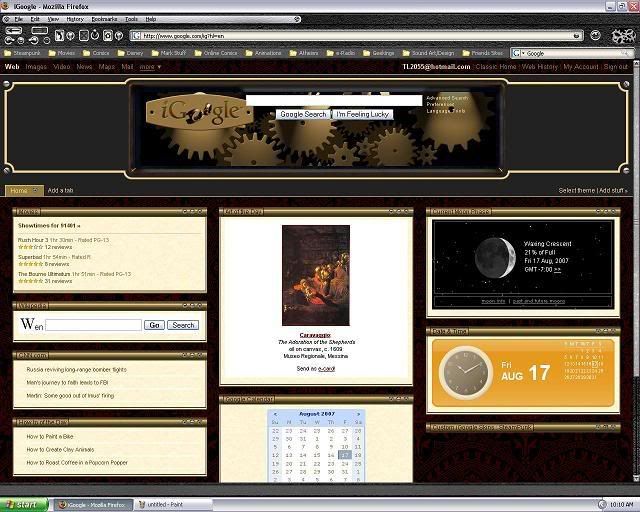Image resolution: width=640 pixels, height=512 pixels.
Task: Click the Wikipedia gadget Go button
Action: [154, 325]
